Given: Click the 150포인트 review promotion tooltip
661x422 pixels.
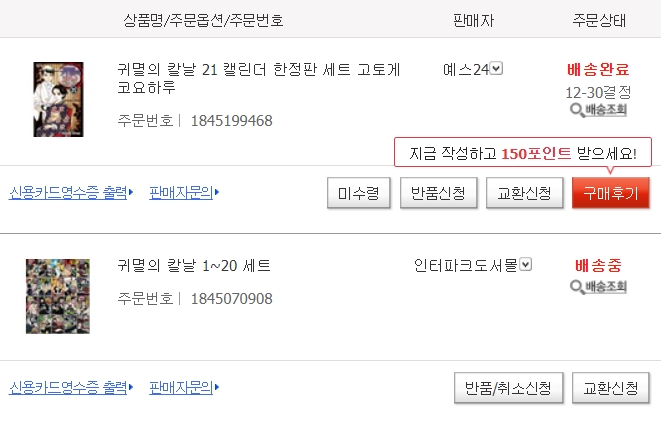Looking at the screenshot, I should tap(522, 153).
